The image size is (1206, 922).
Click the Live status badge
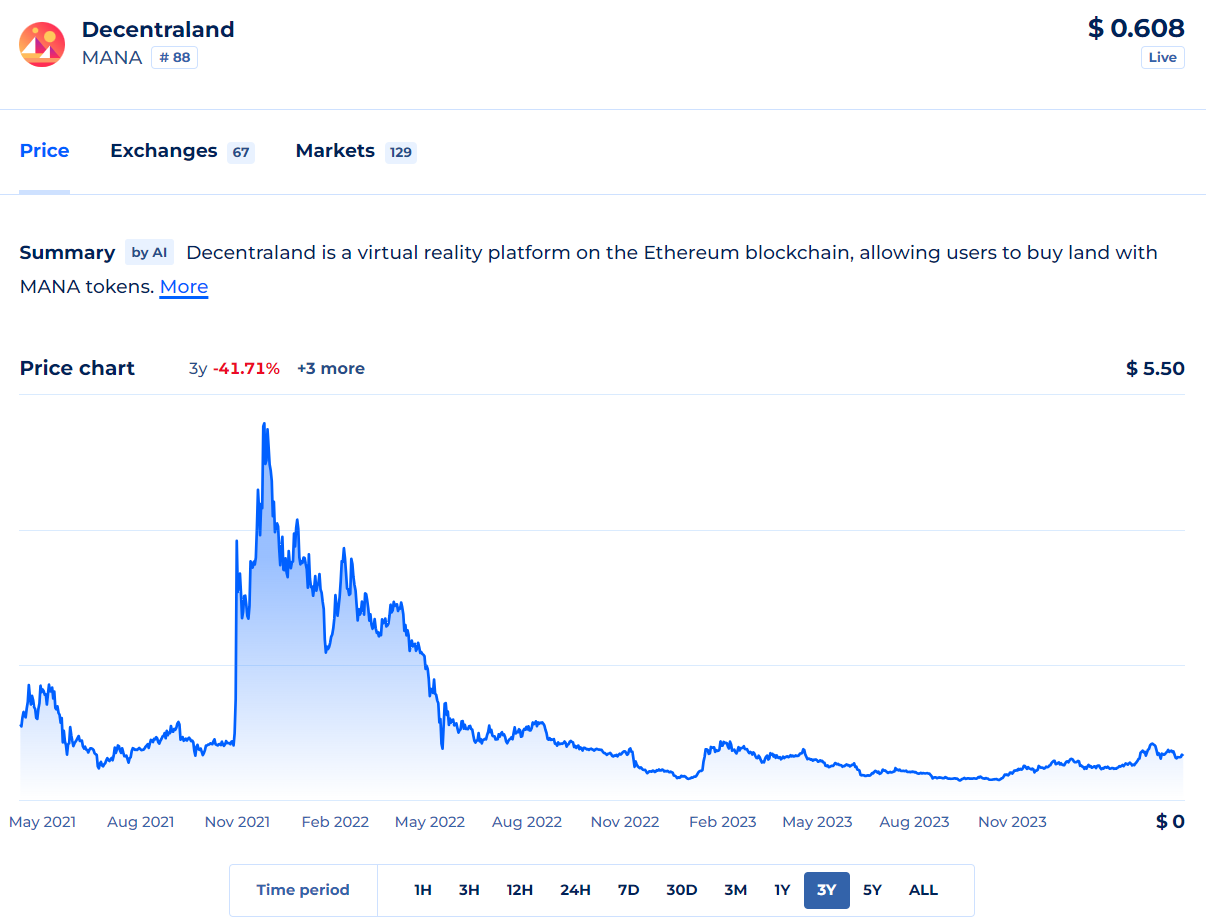click(x=1162, y=57)
